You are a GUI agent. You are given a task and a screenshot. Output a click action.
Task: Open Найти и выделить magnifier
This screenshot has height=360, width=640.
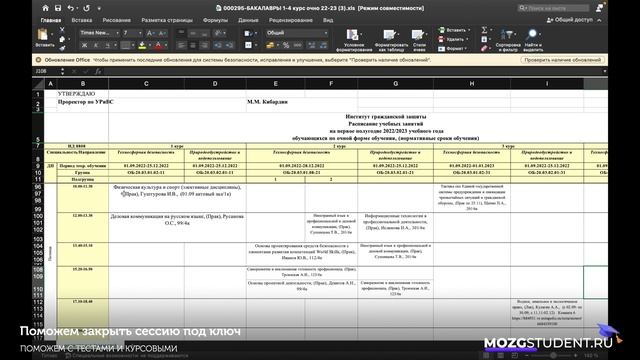point(532,34)
